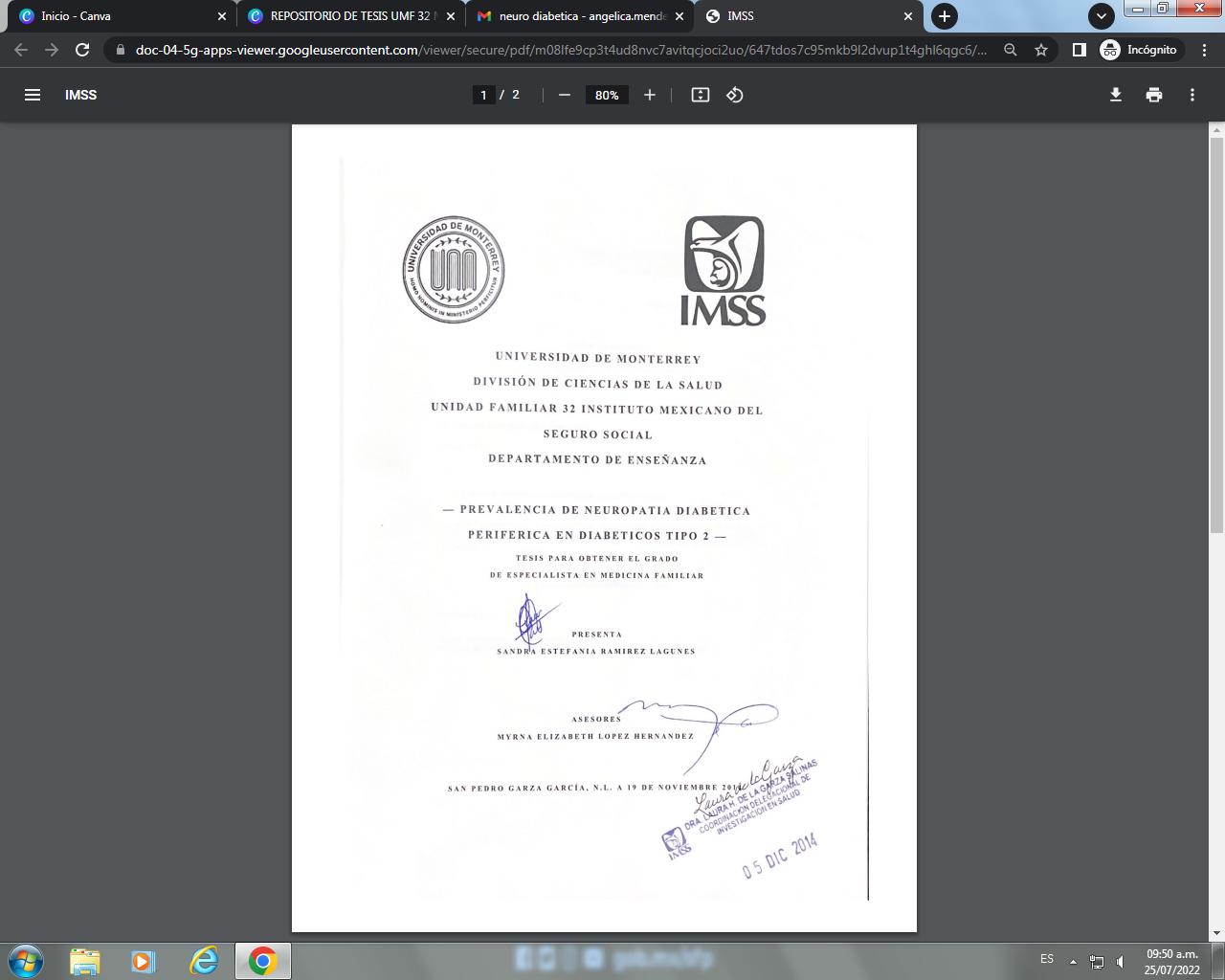Open the Windows Start menu

pos(26,961)
